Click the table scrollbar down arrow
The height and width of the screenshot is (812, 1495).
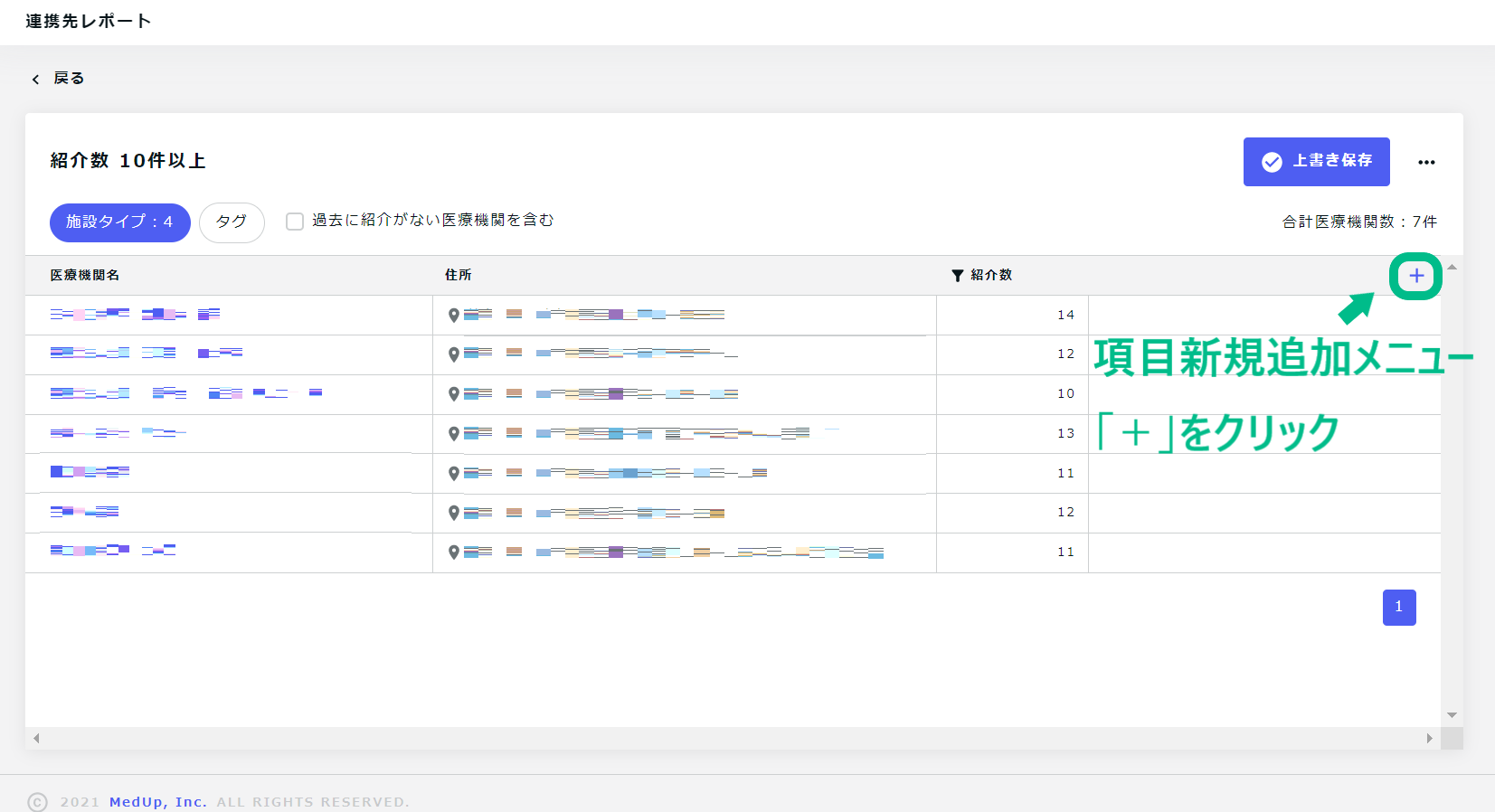tap(1452, 715)
